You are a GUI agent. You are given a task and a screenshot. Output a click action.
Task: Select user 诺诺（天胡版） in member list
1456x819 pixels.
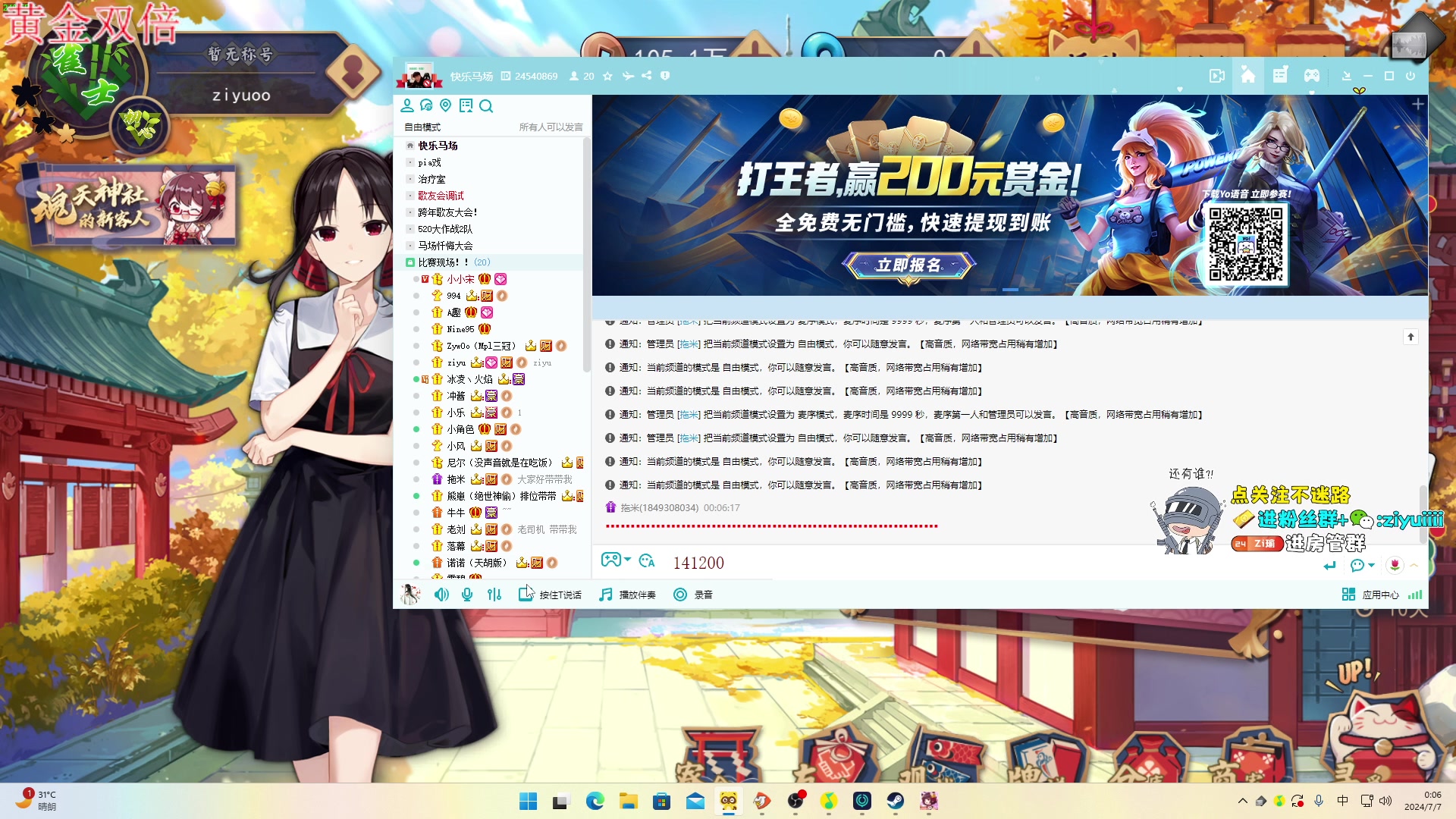point(476,563)
